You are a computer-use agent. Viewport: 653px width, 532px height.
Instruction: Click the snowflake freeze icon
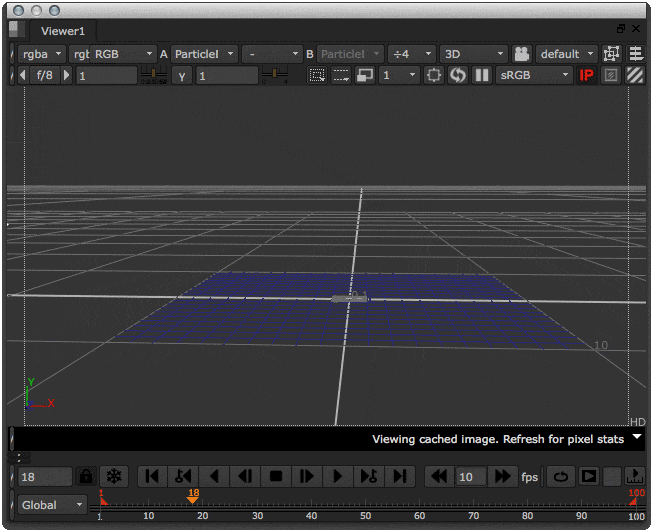[x=115, y=477]
